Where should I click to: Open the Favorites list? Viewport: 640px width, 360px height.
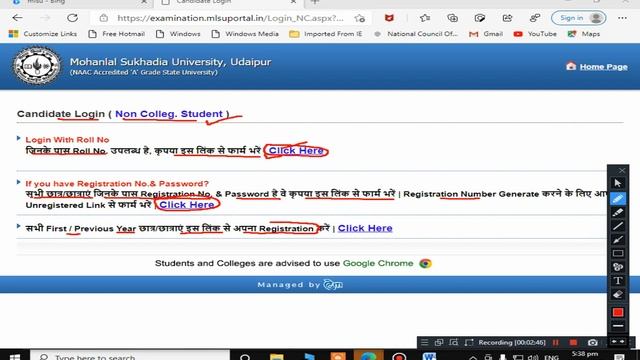pos(425,18)
